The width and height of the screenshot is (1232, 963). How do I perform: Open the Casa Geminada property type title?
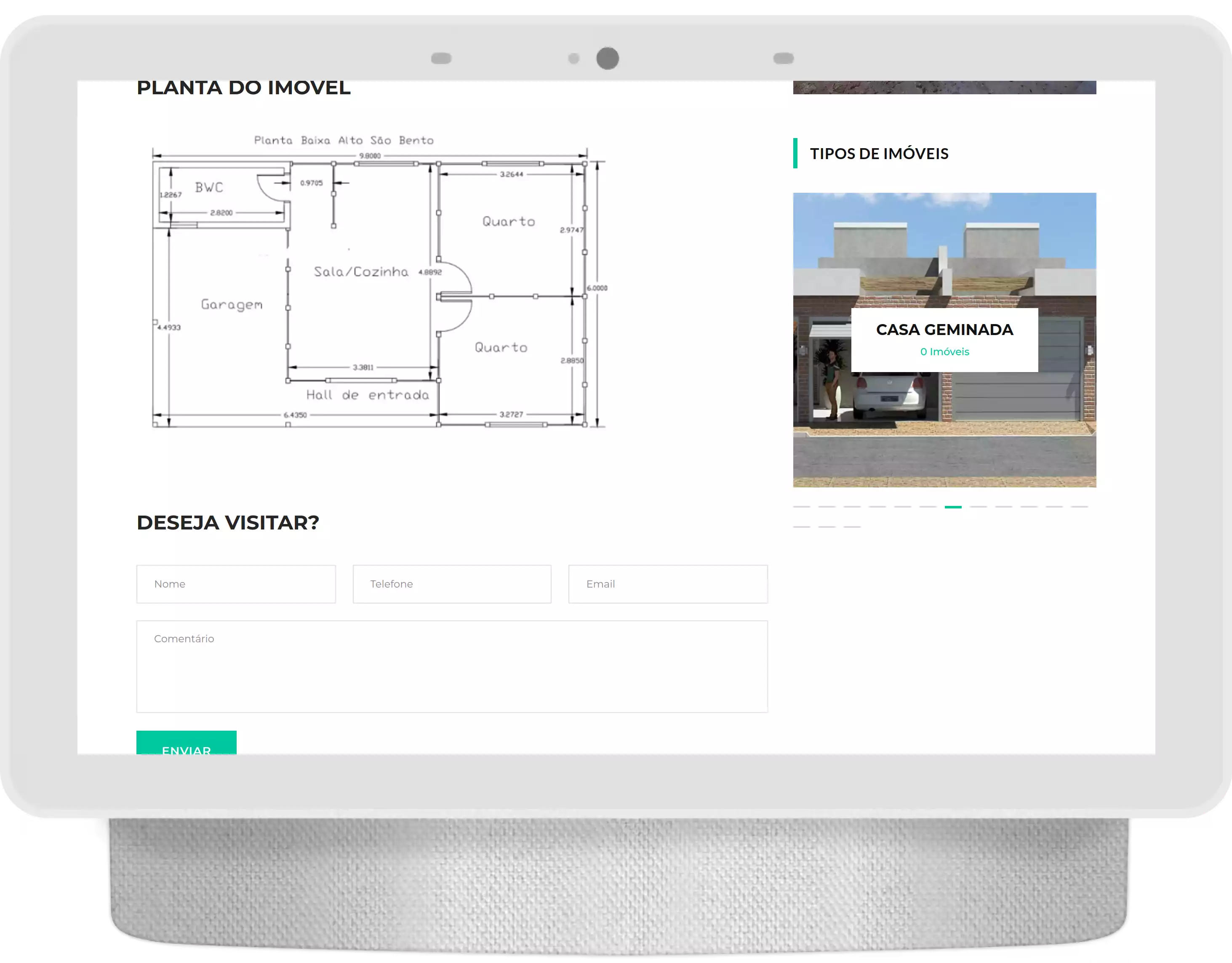(x=944, y=330)
